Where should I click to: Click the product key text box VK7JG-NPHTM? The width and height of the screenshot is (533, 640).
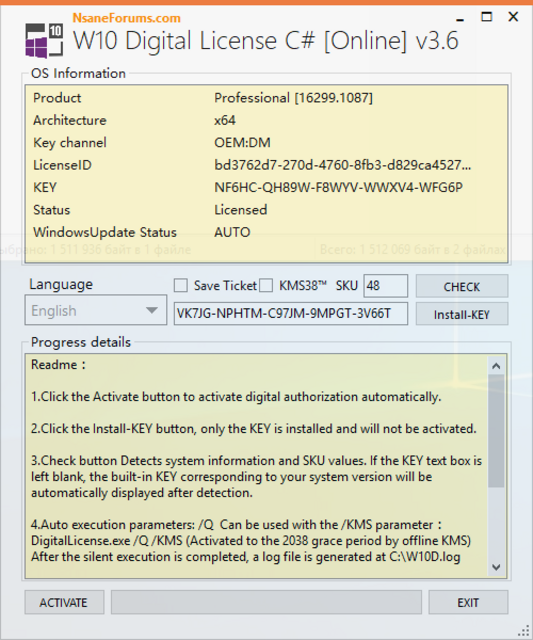(291, 313)
